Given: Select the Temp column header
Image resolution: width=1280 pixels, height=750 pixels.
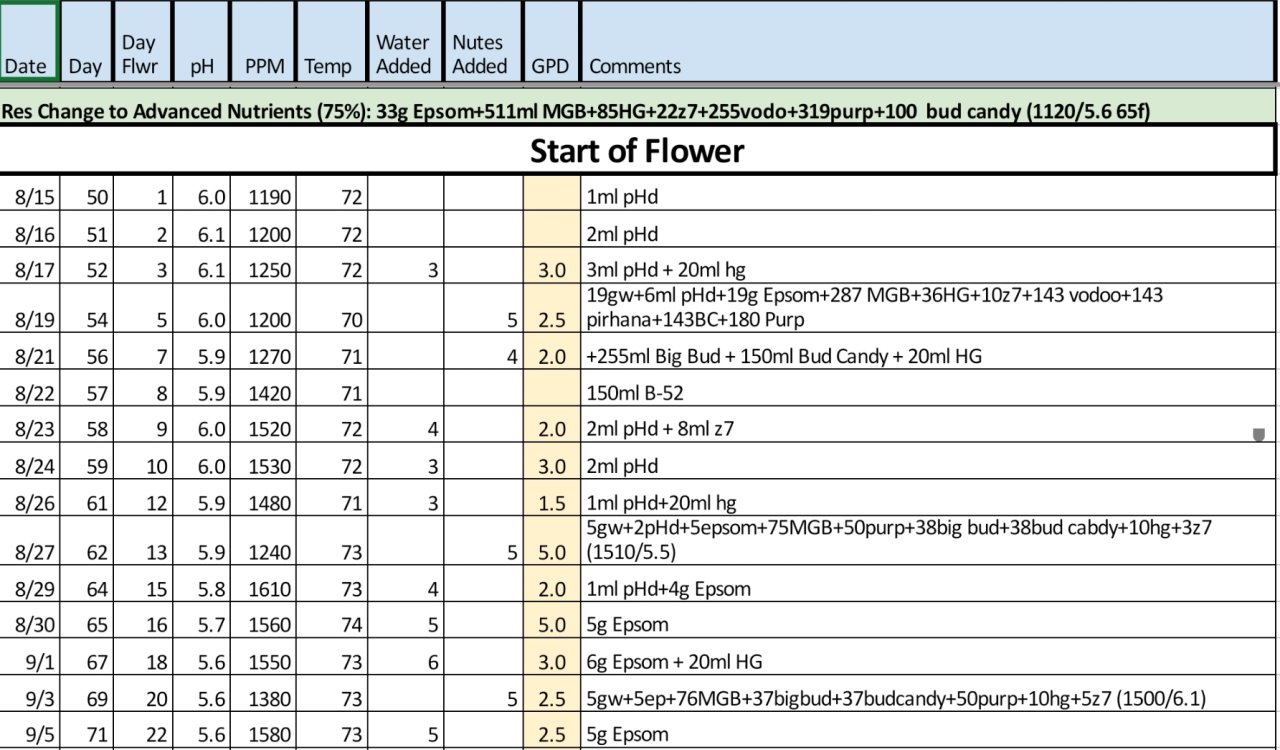Looking at the screenshot, I should (332, 42).
